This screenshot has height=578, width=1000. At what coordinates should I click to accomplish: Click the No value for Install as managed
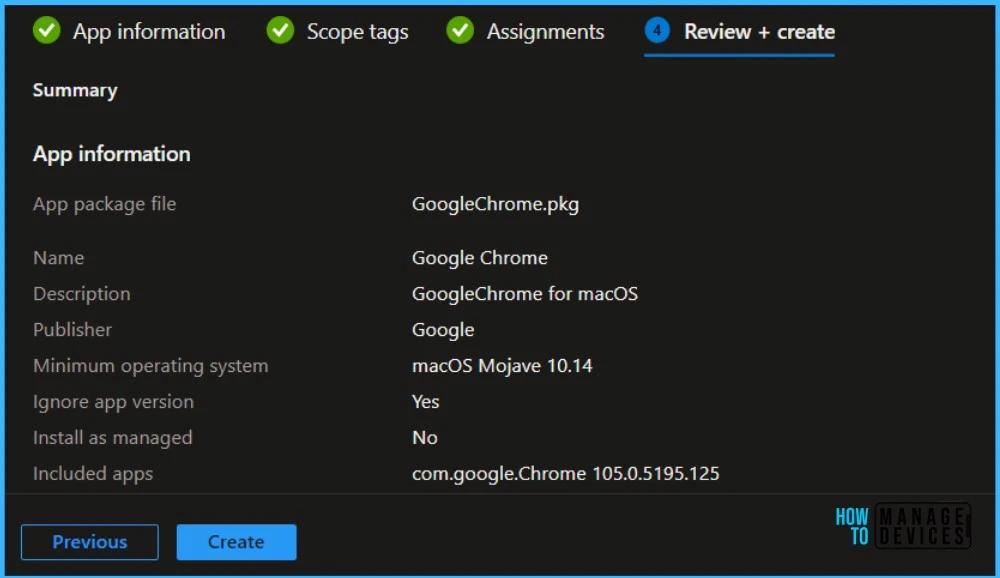[425, 438]
